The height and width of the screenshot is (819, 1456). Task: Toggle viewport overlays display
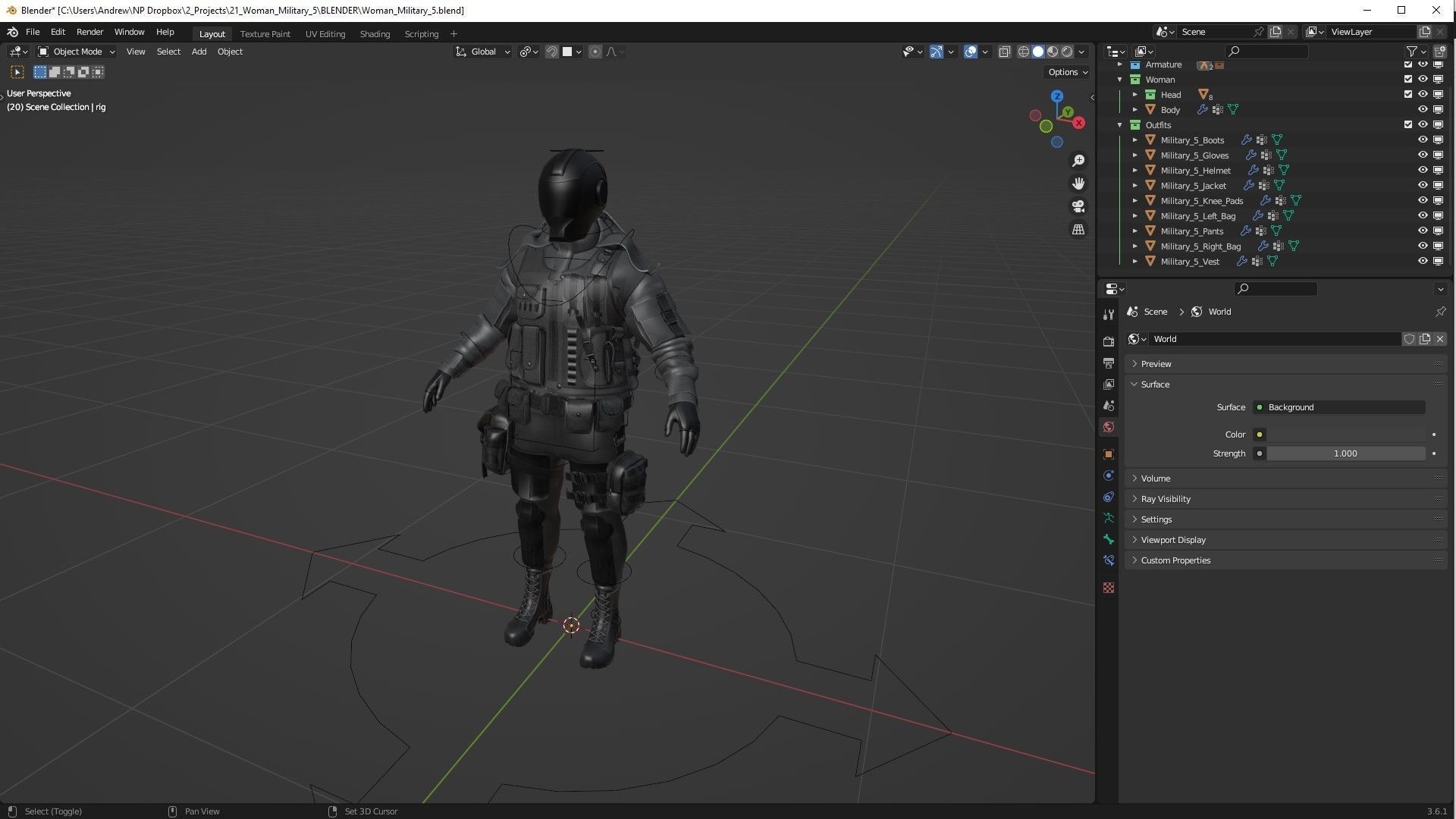(x=971, y=52)
